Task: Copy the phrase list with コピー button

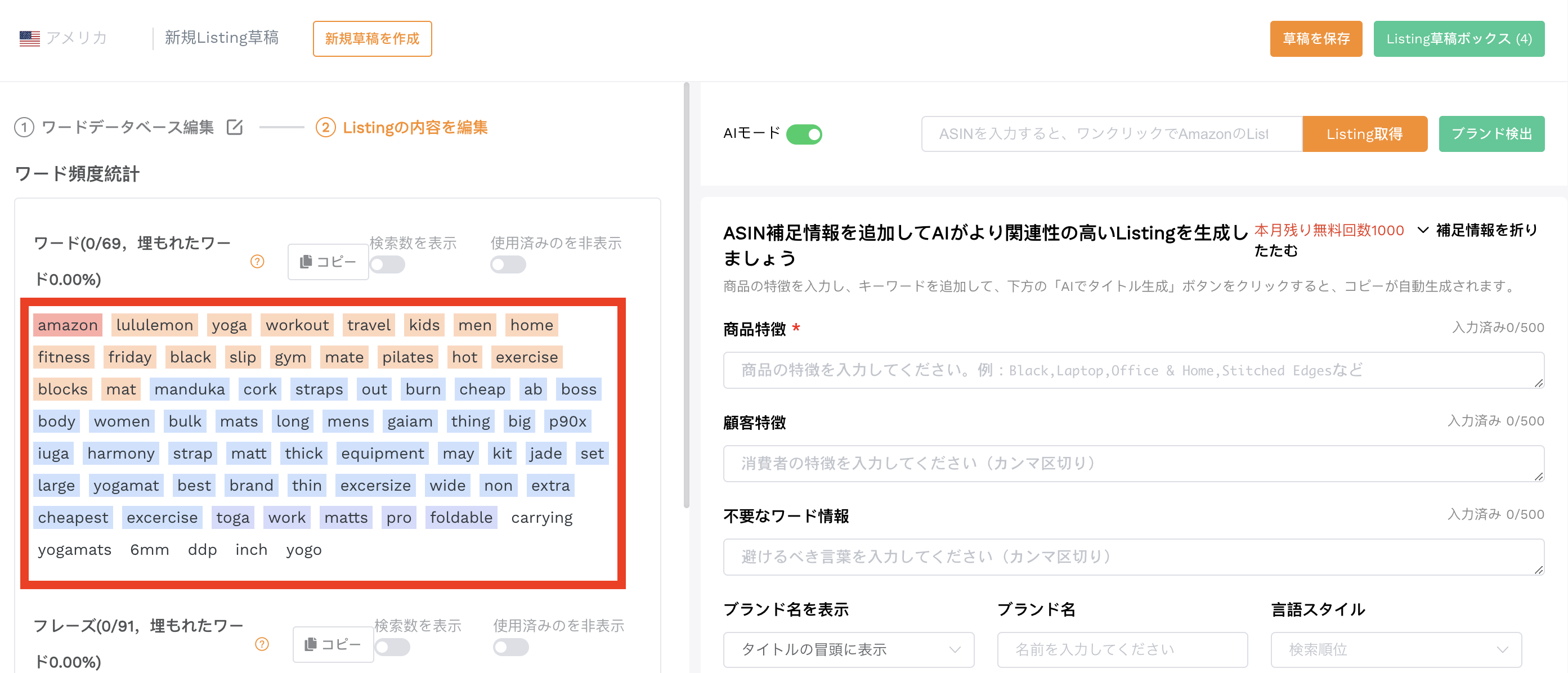Action: point(333,644)
